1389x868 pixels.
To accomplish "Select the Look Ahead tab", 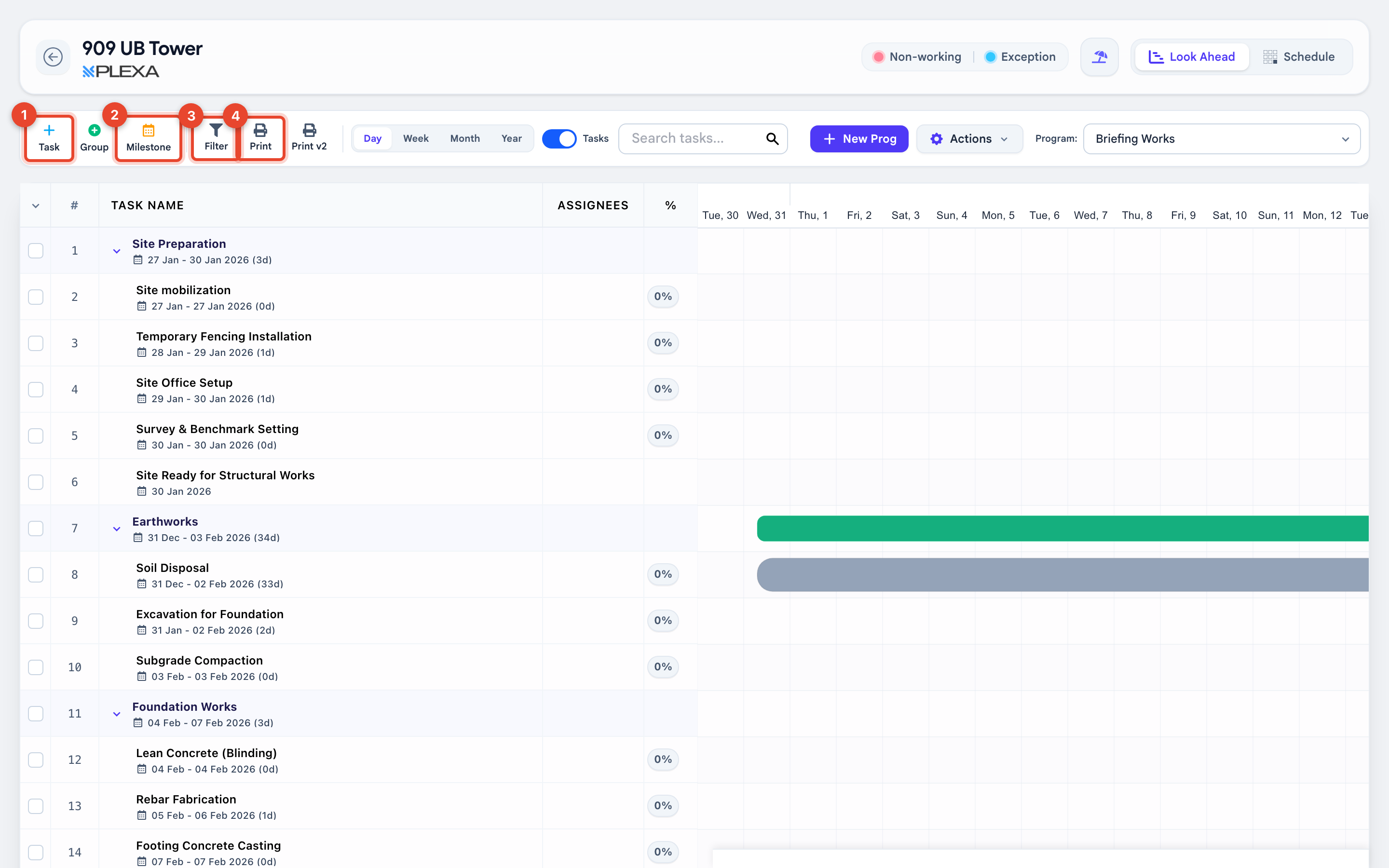I will [x=1192, y=57].
